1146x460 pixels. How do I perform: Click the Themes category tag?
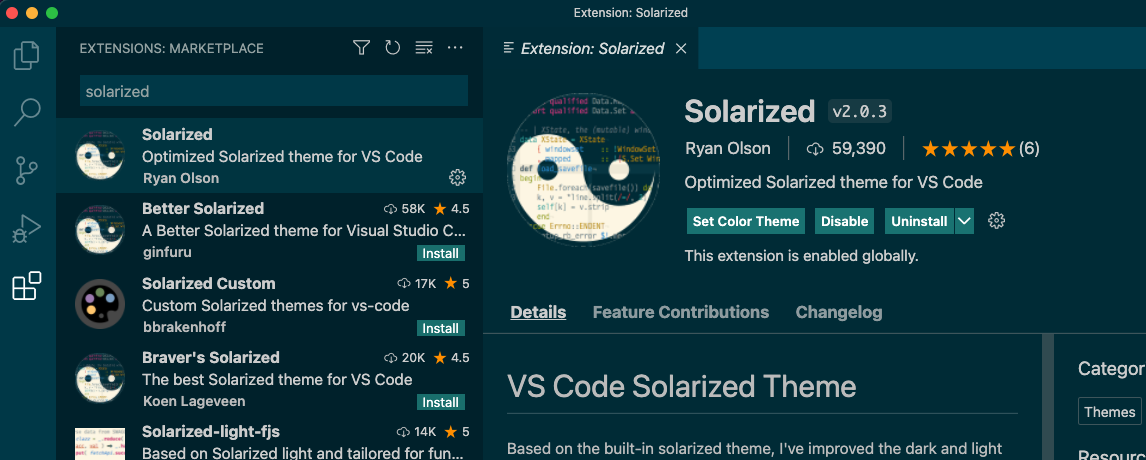pos(1109,412)
